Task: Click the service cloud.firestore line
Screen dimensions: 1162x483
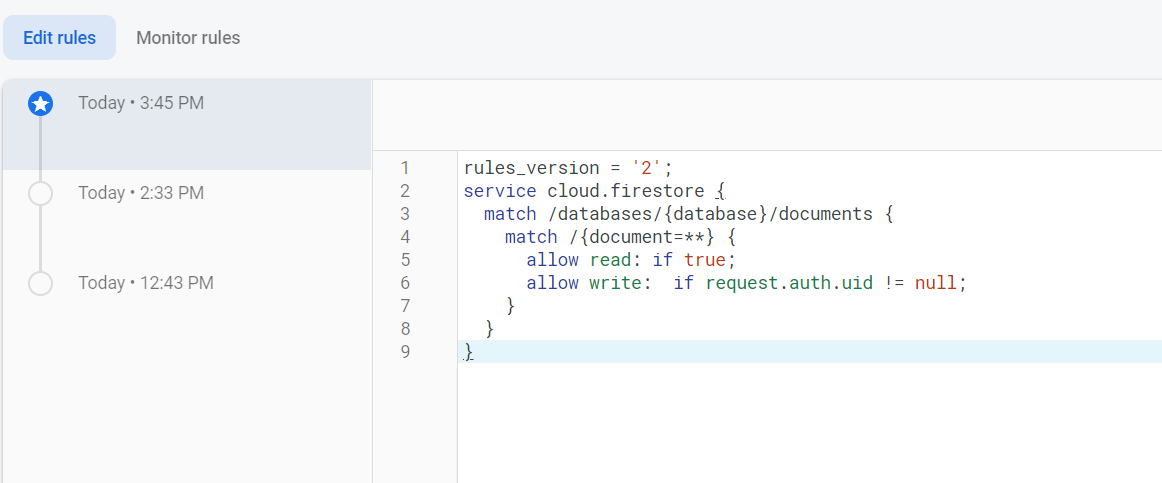Action: coord(594,191)
